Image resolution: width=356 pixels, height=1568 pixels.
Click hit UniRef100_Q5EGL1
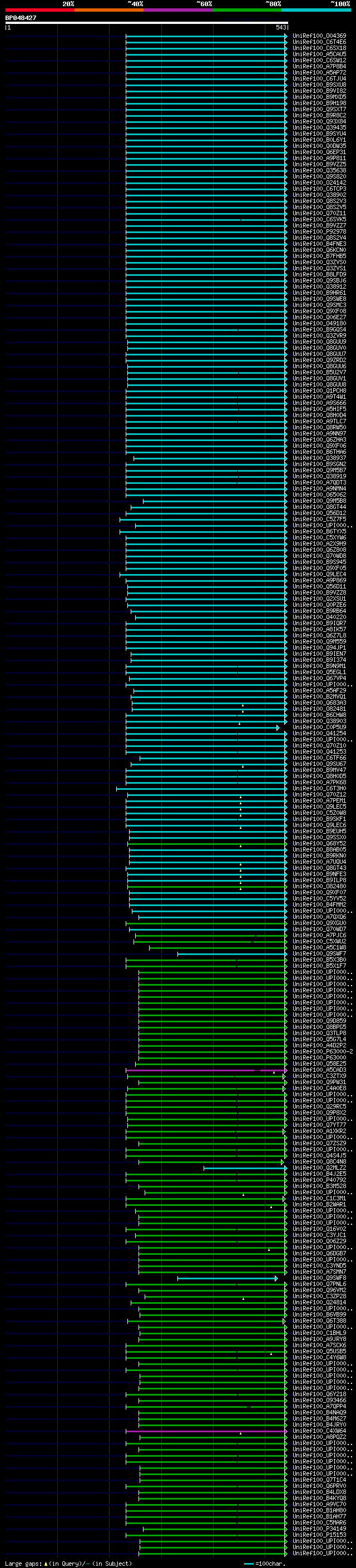(319, 672)
